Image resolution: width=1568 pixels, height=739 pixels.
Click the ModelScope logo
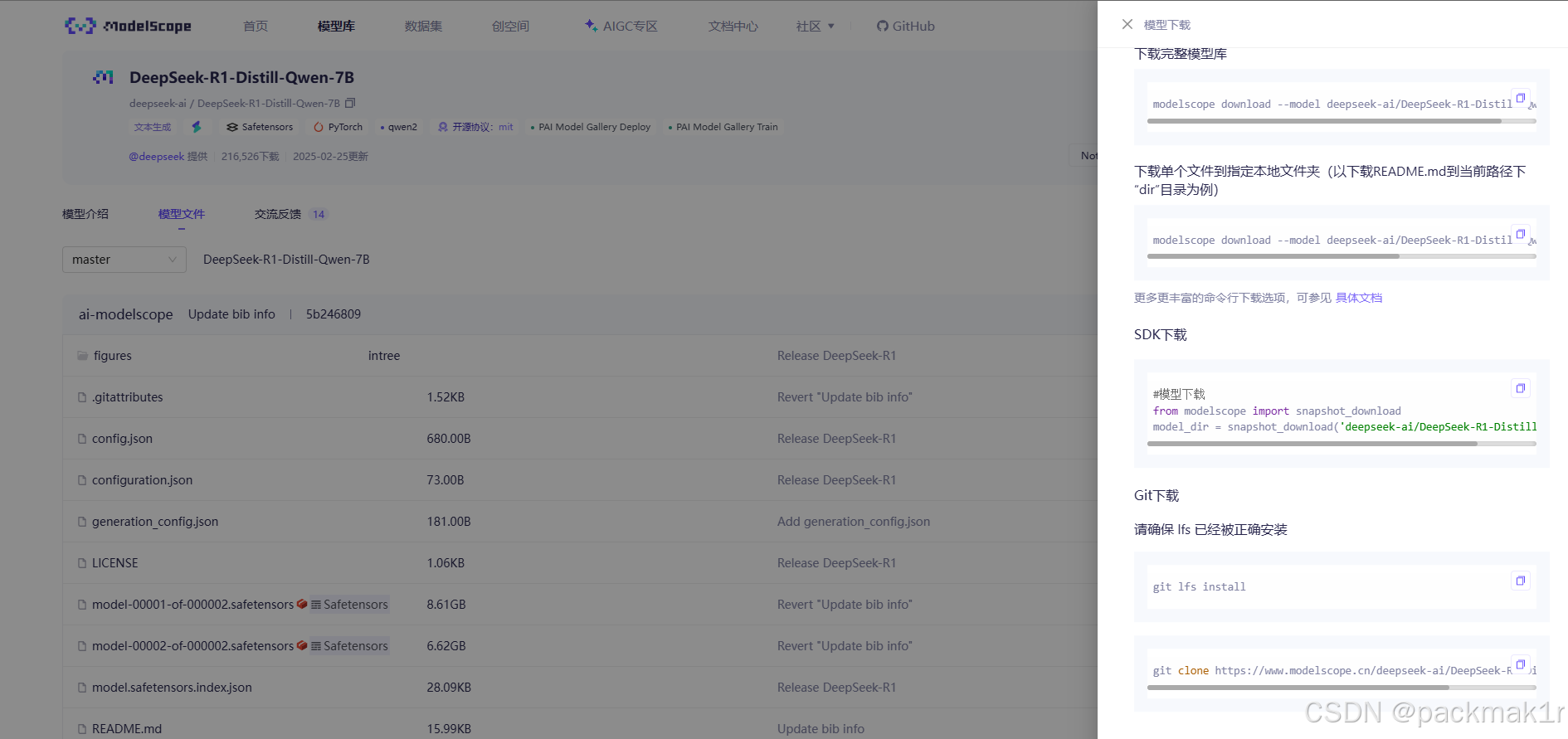tap(128, 26)
